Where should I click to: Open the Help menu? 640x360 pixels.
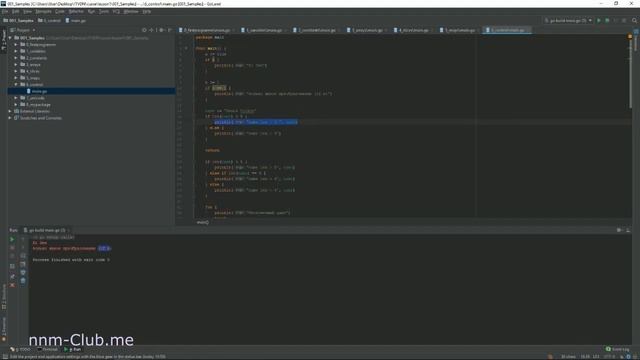pyautogui.click(x=147, y=11)
